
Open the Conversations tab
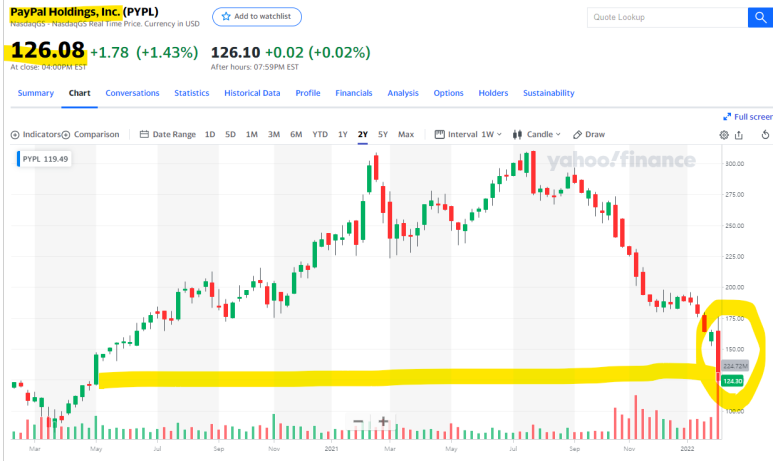pyautogui.click(x=132, y=93)
